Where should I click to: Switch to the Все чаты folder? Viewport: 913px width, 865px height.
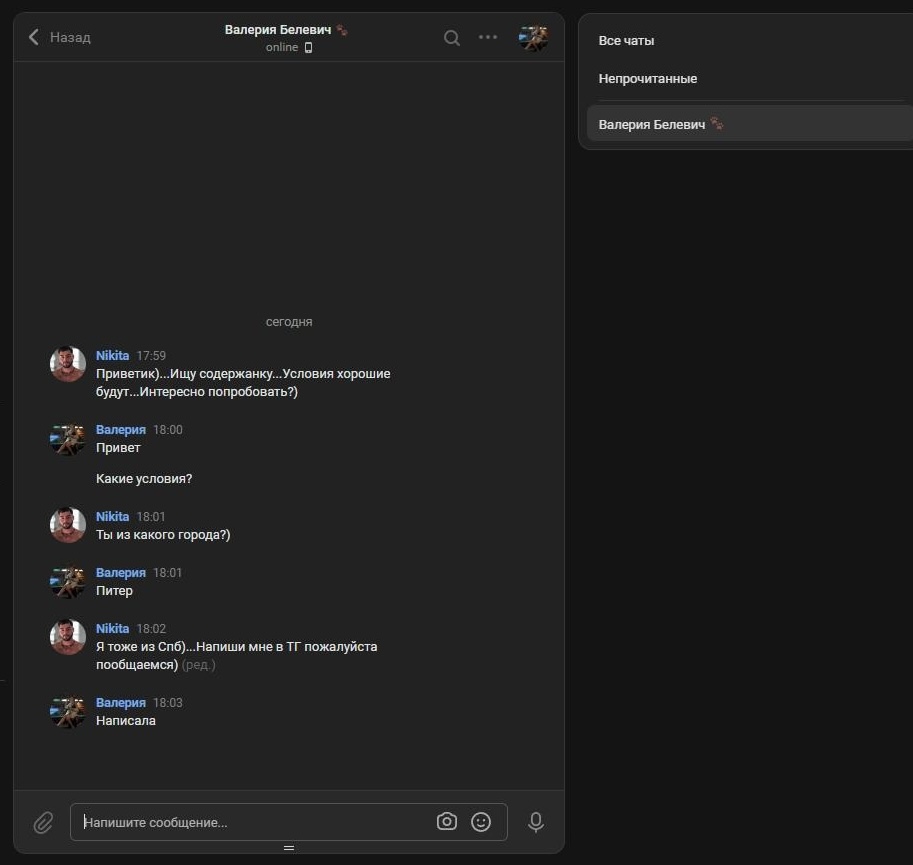click(626, 41)
